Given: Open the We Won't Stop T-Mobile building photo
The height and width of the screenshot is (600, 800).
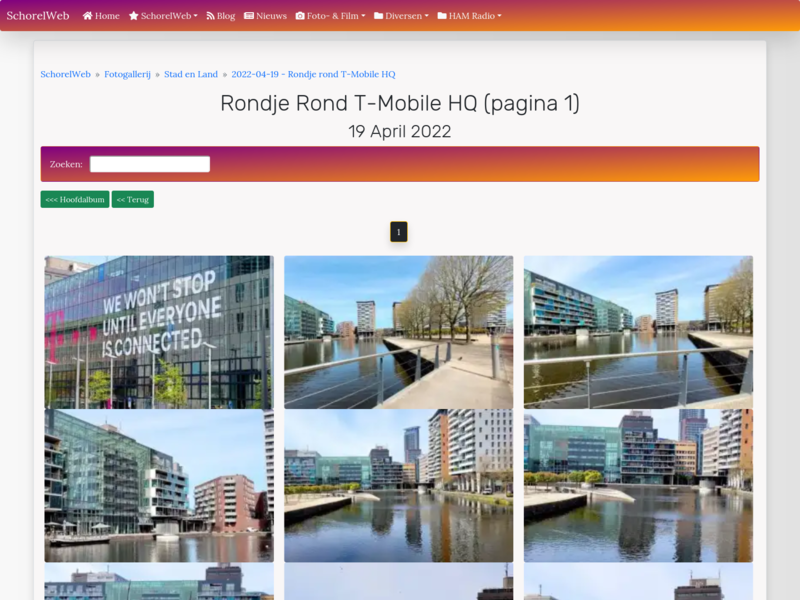Looking at the screenshot, I should click(159, 332).
